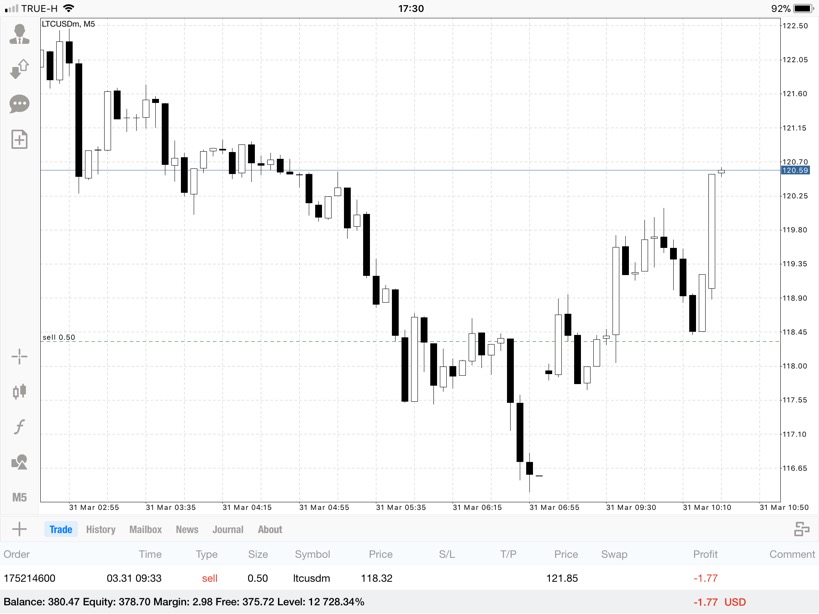Show the Journal tab

click(227, 530)
